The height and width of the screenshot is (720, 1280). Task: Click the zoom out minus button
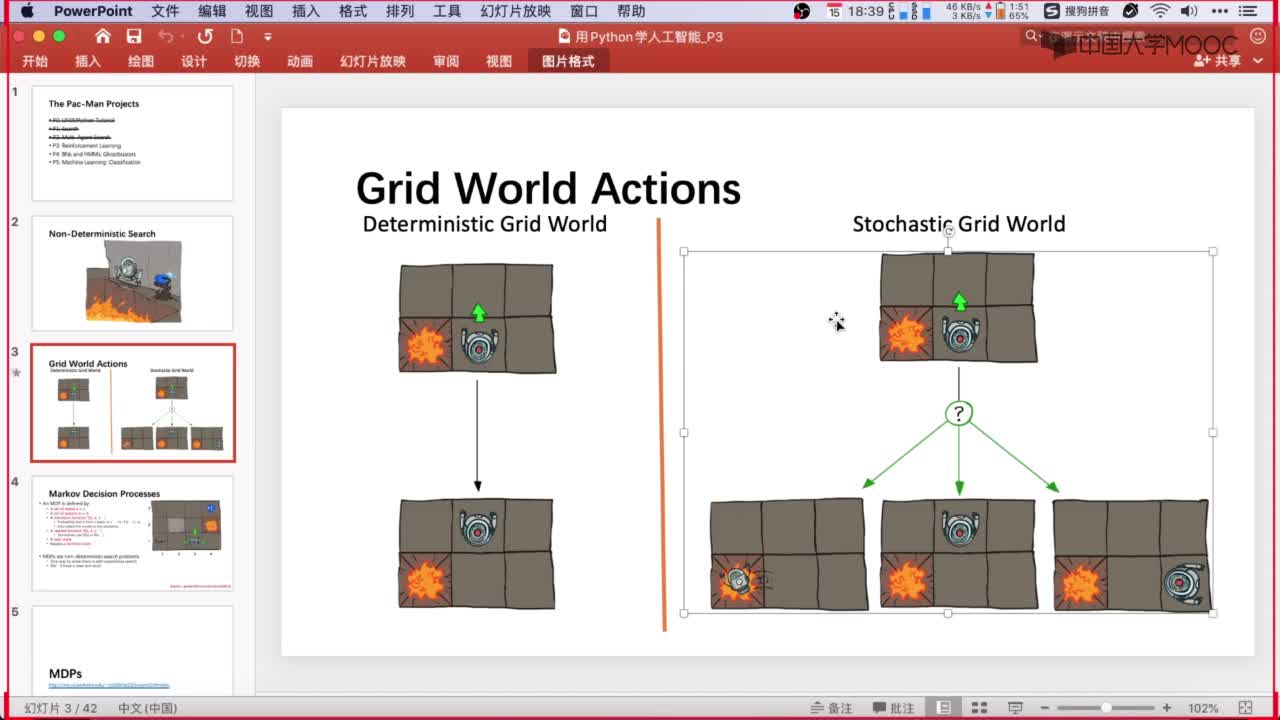pyautogui.click(x=1045, y=708)
